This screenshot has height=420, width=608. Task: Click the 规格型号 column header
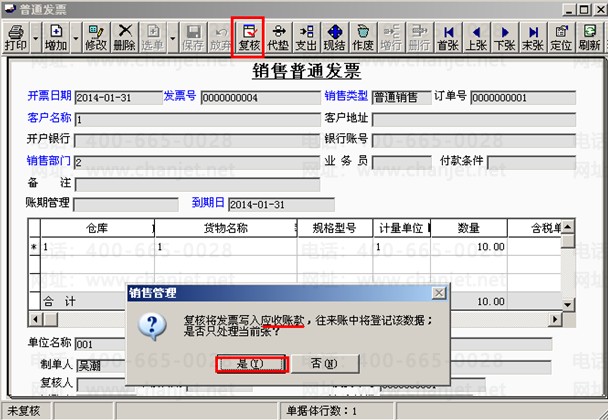[335, 228]
